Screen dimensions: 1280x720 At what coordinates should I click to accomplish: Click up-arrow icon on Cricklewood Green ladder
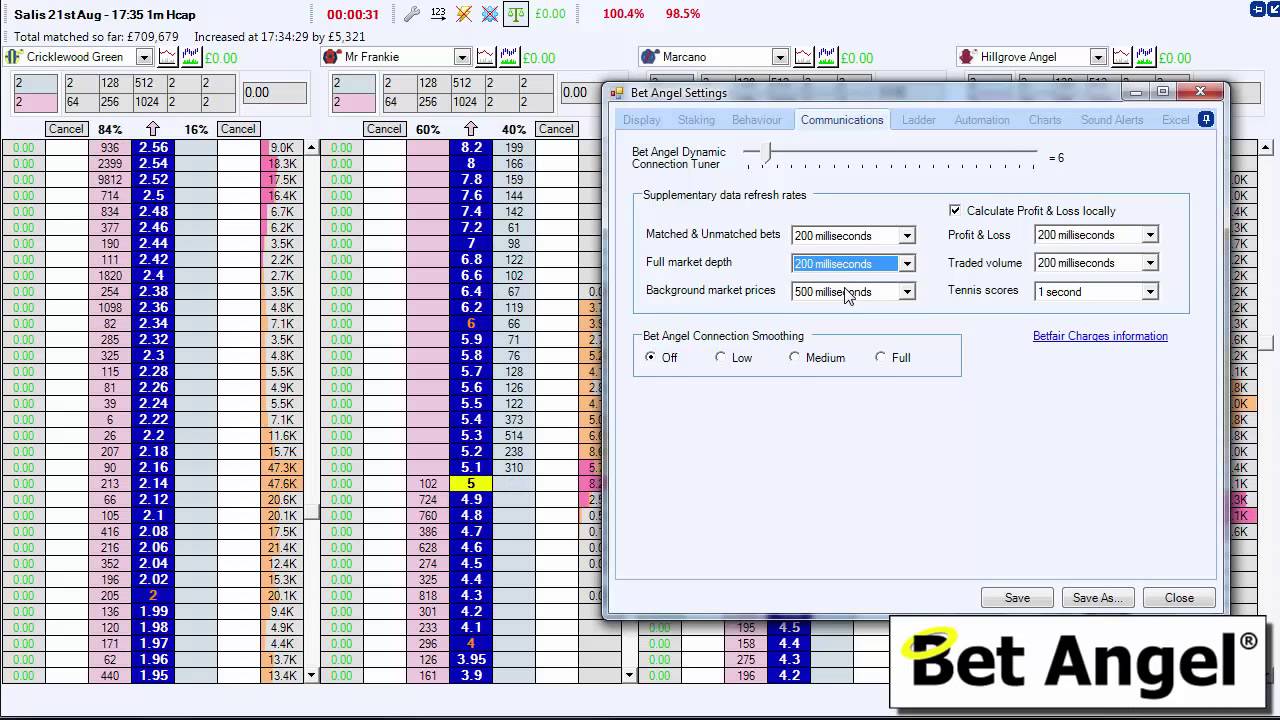click(x=152, y=128)
